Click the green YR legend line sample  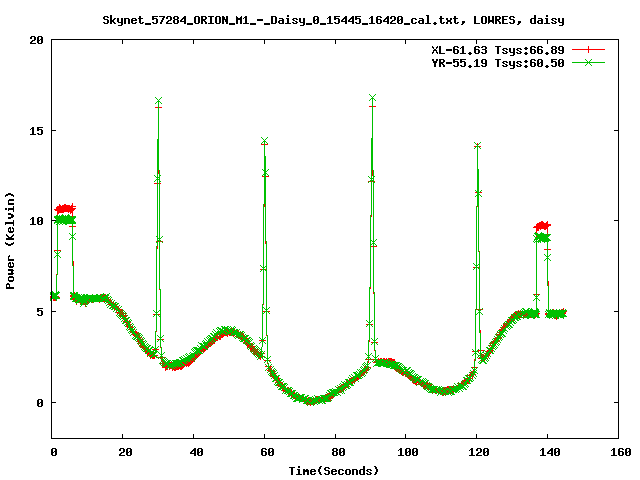(588, 62)
